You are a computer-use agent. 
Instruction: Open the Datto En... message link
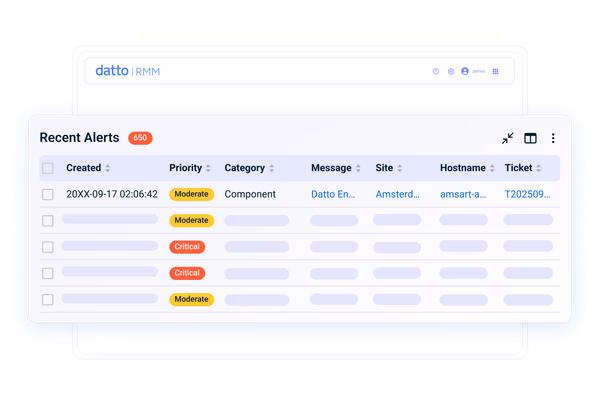pos(333,194)
